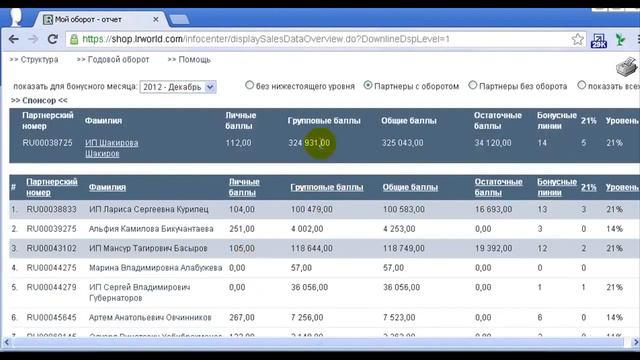
Task: Select 'Партнеры с оборотом' radio button
Action: (368, 85)
